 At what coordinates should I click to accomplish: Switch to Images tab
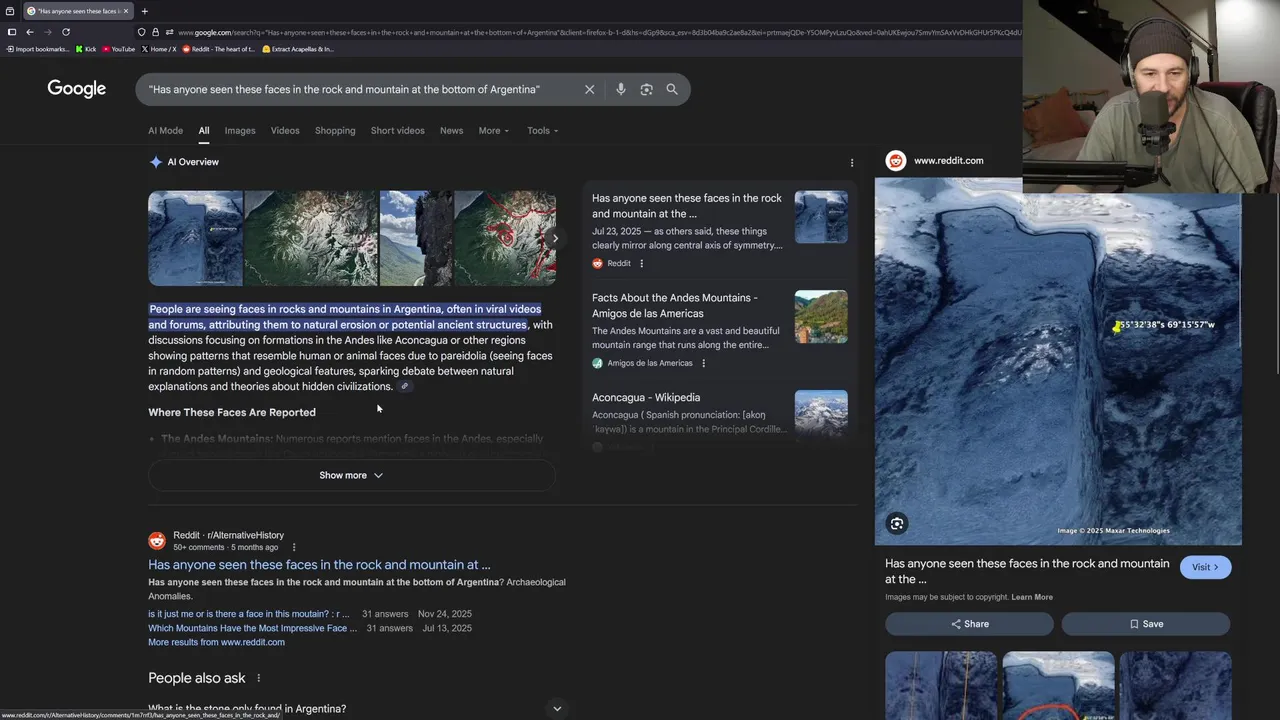pyautogui.click(x=240, y=131)
